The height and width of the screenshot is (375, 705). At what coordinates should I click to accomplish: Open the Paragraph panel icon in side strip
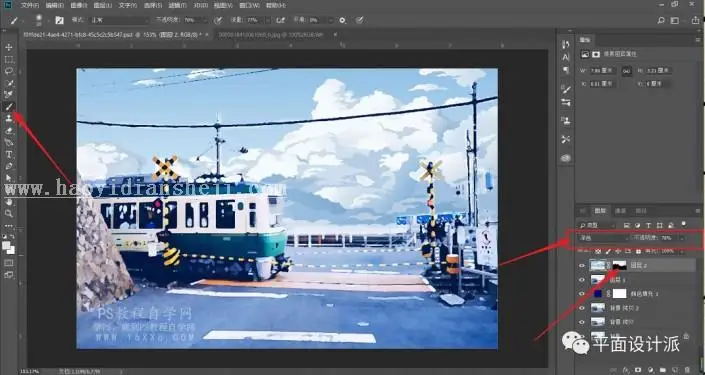point(566,70)
